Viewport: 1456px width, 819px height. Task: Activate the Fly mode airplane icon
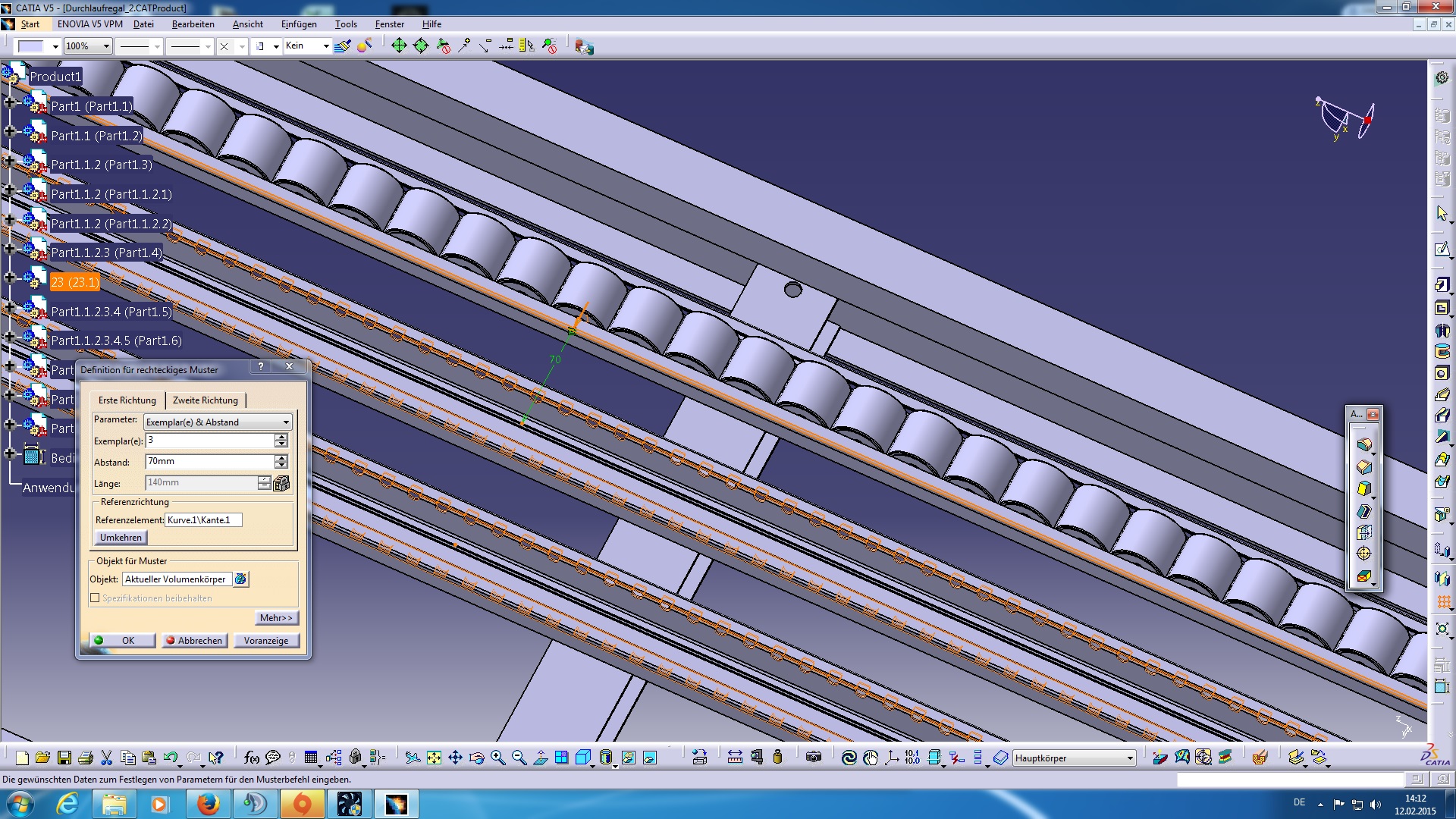coord(412,758)
